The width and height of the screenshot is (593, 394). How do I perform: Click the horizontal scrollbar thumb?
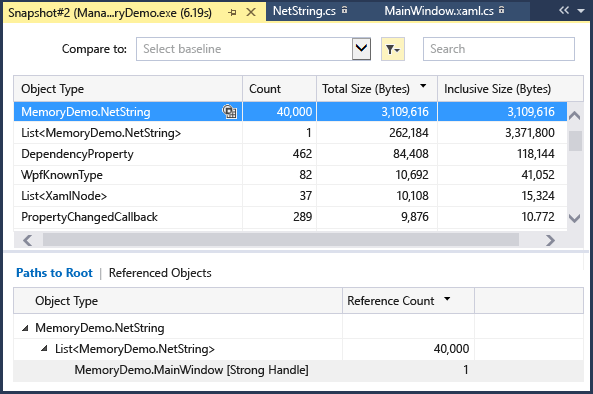281,240
